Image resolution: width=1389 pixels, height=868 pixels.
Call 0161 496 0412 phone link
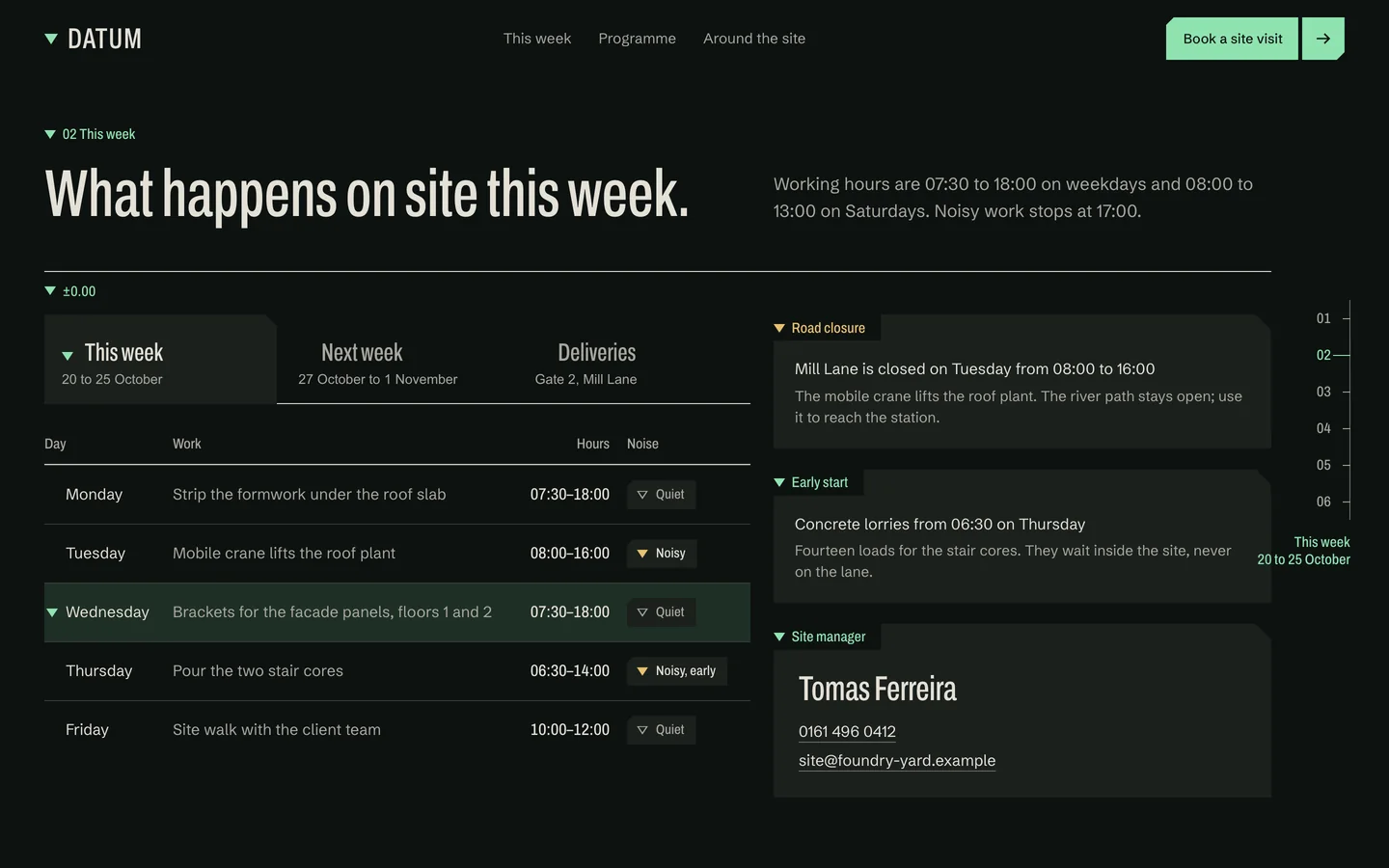(847, 732)
